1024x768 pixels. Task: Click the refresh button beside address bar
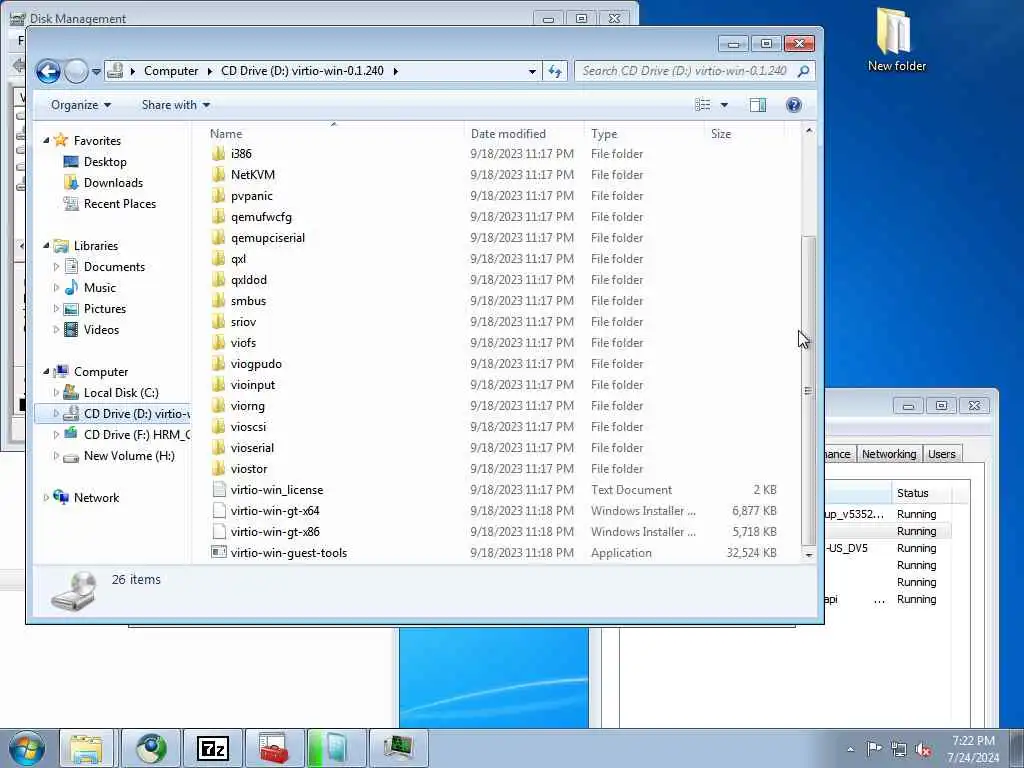point(555,71)
